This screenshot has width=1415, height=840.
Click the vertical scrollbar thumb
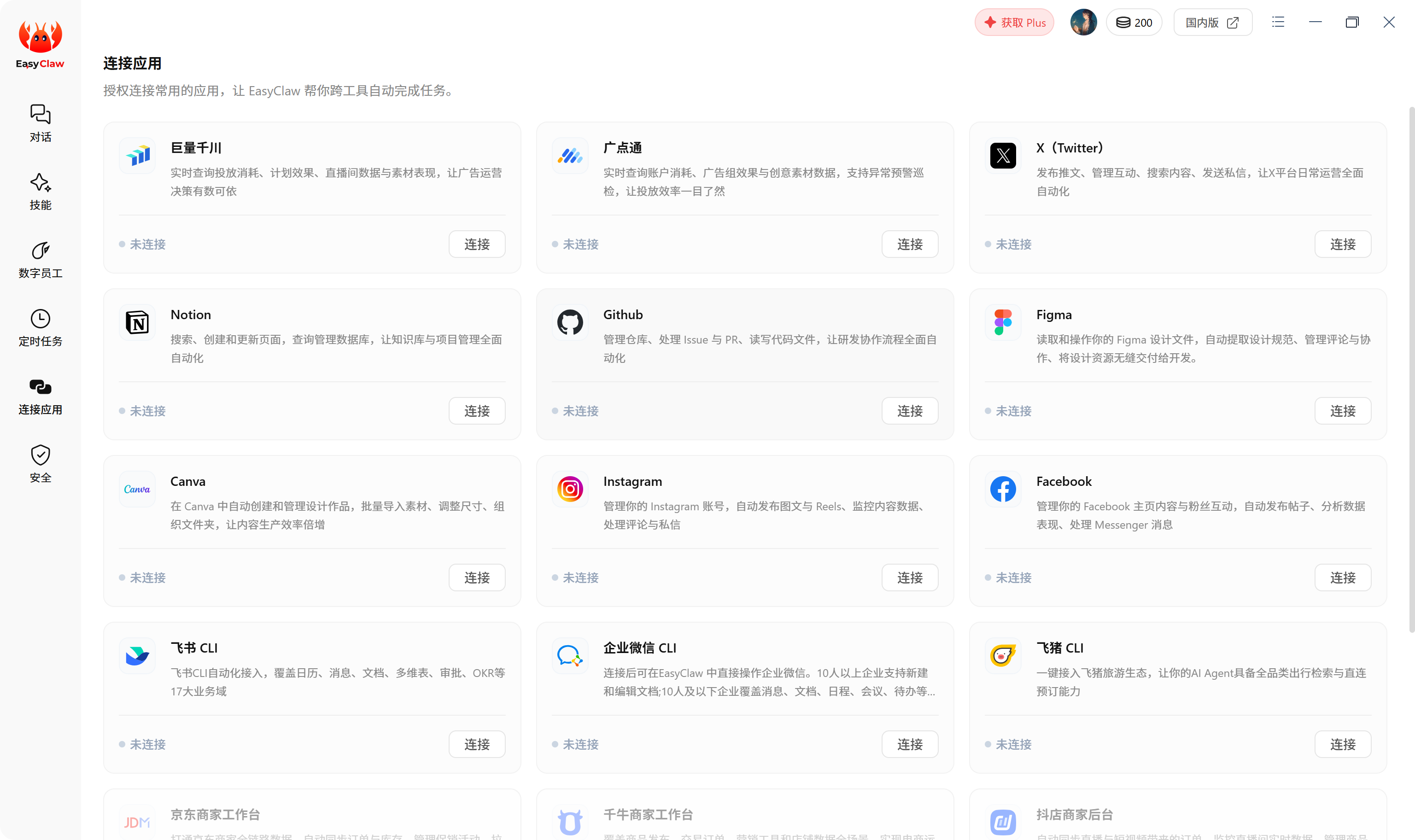pos(1412,369)
